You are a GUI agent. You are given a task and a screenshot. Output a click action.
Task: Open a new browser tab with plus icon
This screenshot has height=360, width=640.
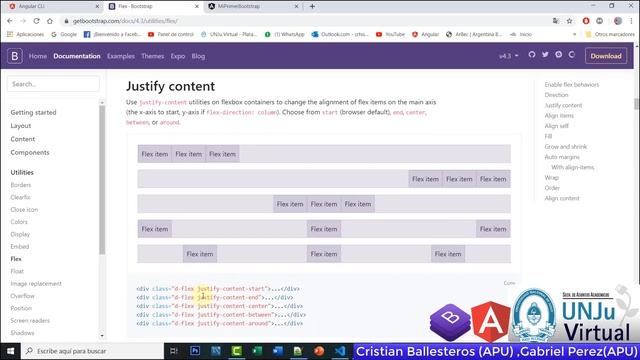[x=312, y=6]
